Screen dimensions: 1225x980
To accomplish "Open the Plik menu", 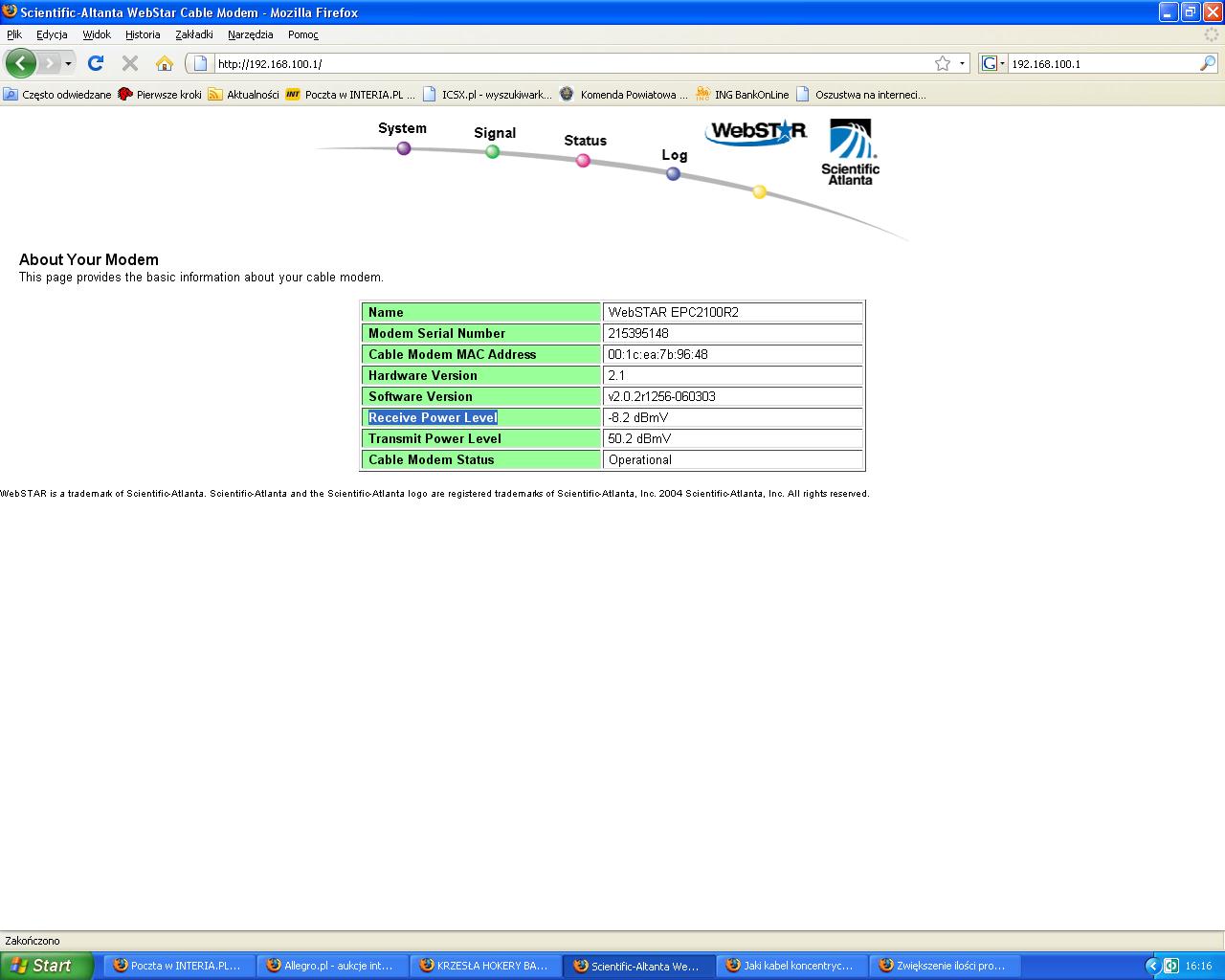I will point(14,34).
